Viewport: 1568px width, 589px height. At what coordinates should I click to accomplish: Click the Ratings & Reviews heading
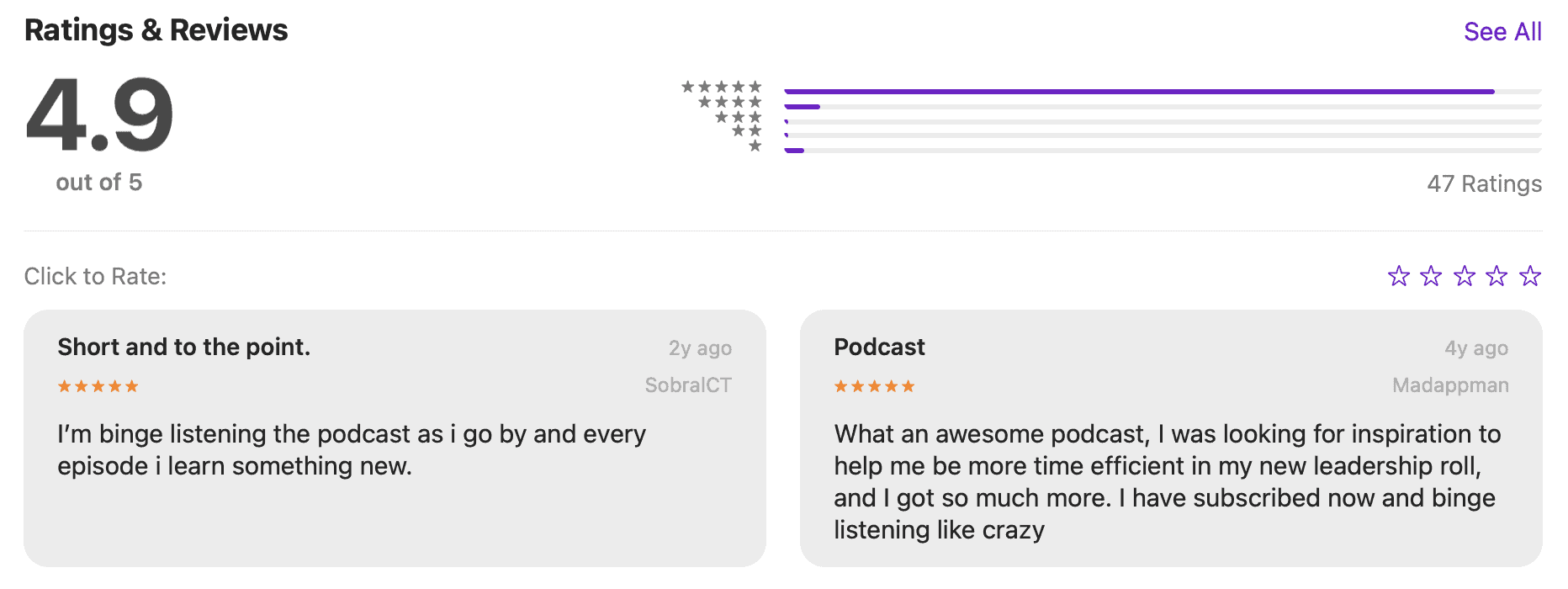[x=156, y=30]
